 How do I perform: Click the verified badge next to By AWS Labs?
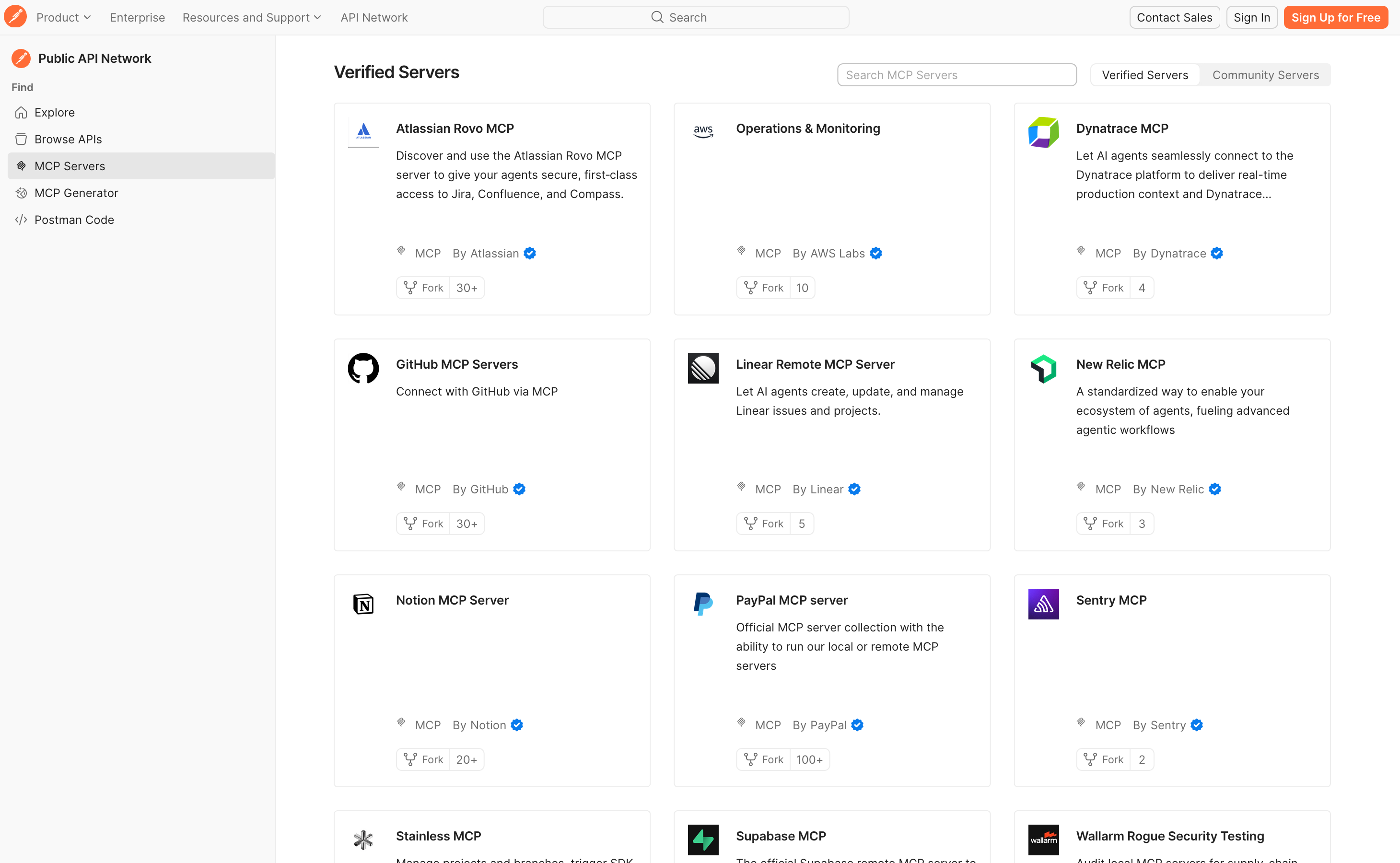pos(876,254)
